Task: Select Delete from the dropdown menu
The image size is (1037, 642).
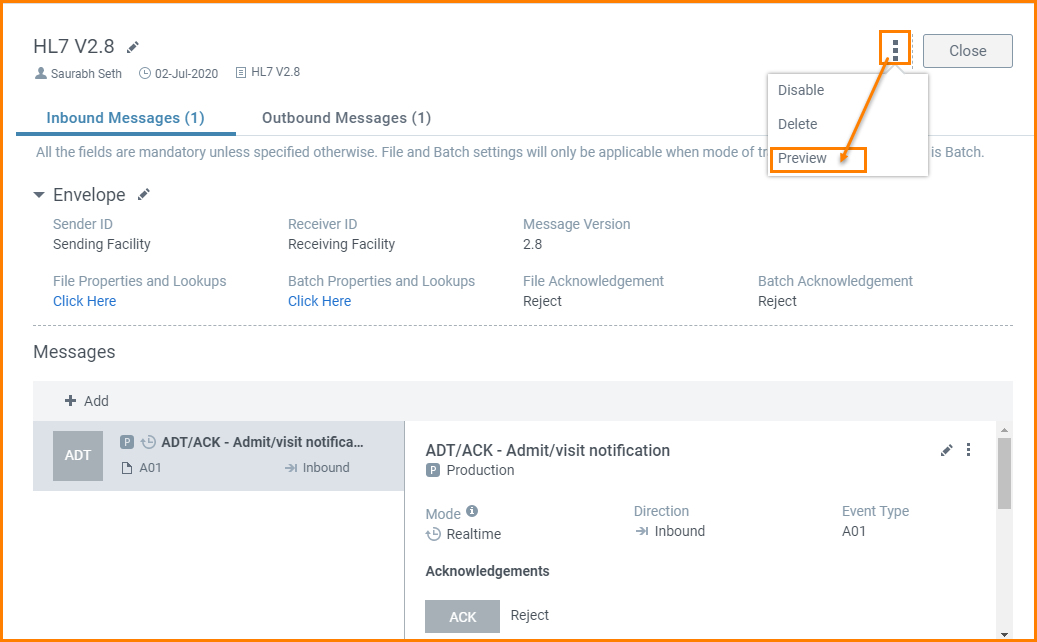Action: click(798, 124)
